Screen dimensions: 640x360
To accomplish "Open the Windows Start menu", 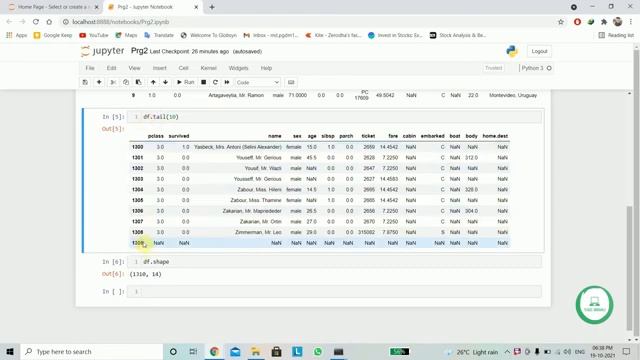I will tap(10, 351).
